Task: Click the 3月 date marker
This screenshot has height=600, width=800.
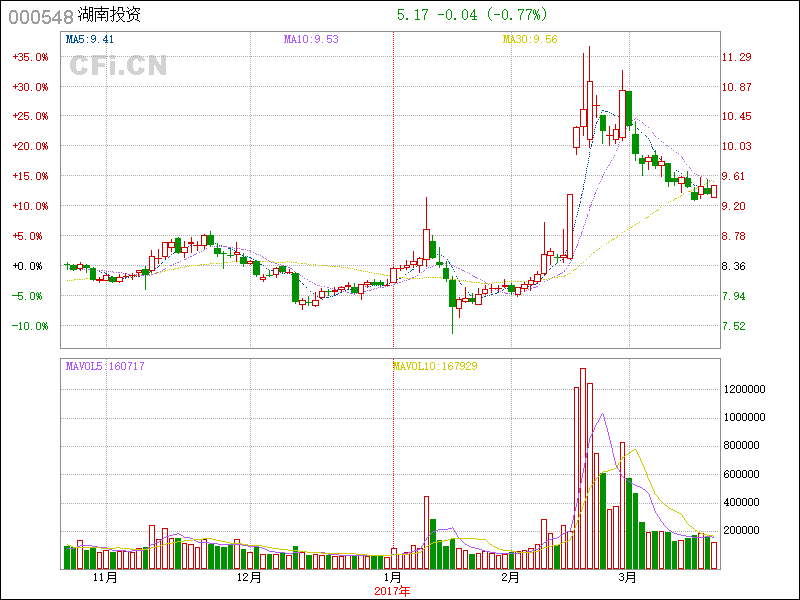Action: pyautogui.click(x=627, y=578)
